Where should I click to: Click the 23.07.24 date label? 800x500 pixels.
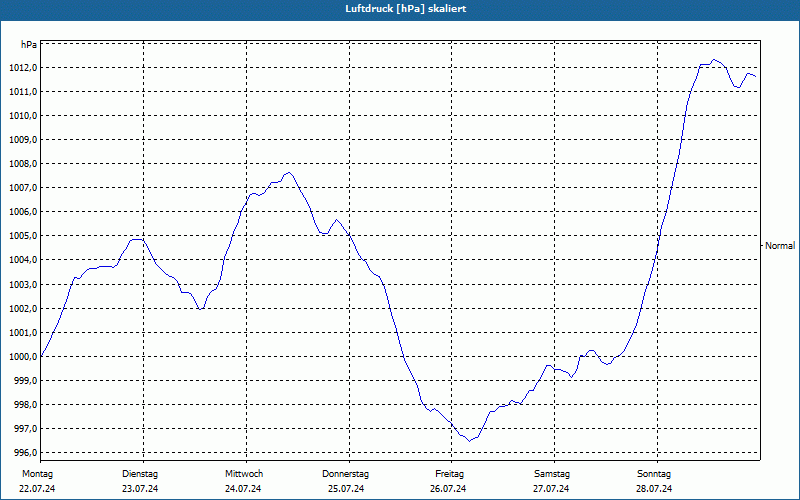[140, 489]
